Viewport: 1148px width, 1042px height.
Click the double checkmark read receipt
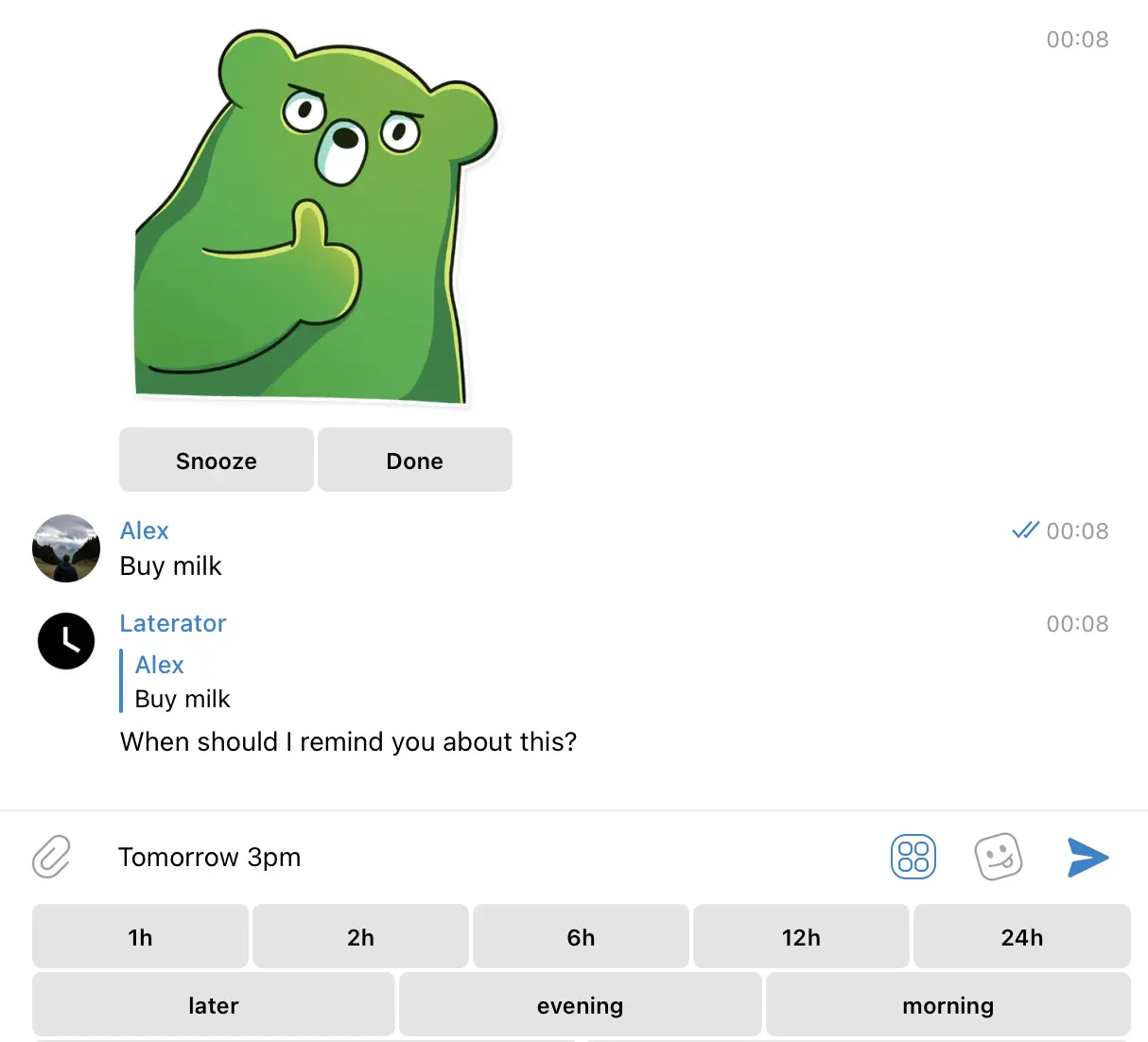pyautogui.click(x=1025, y=530)
